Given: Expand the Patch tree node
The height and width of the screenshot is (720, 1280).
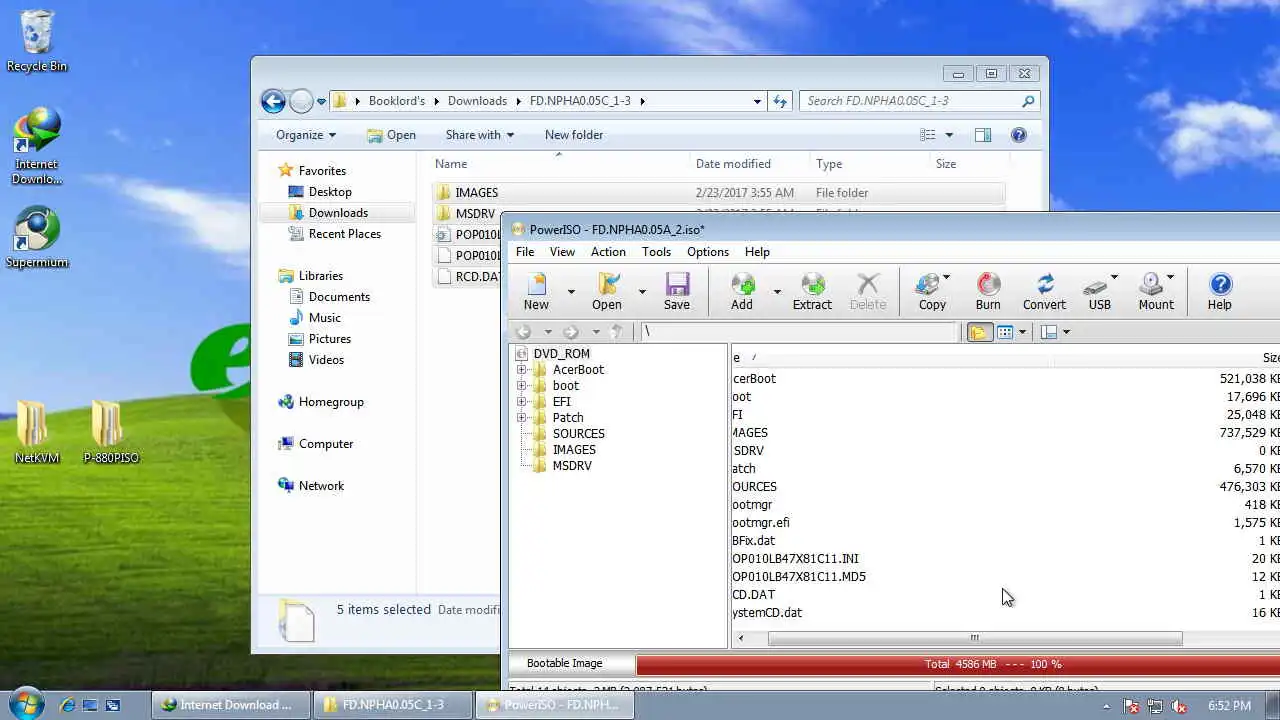Looking at the screenshot, I should (x=521, y=418).
